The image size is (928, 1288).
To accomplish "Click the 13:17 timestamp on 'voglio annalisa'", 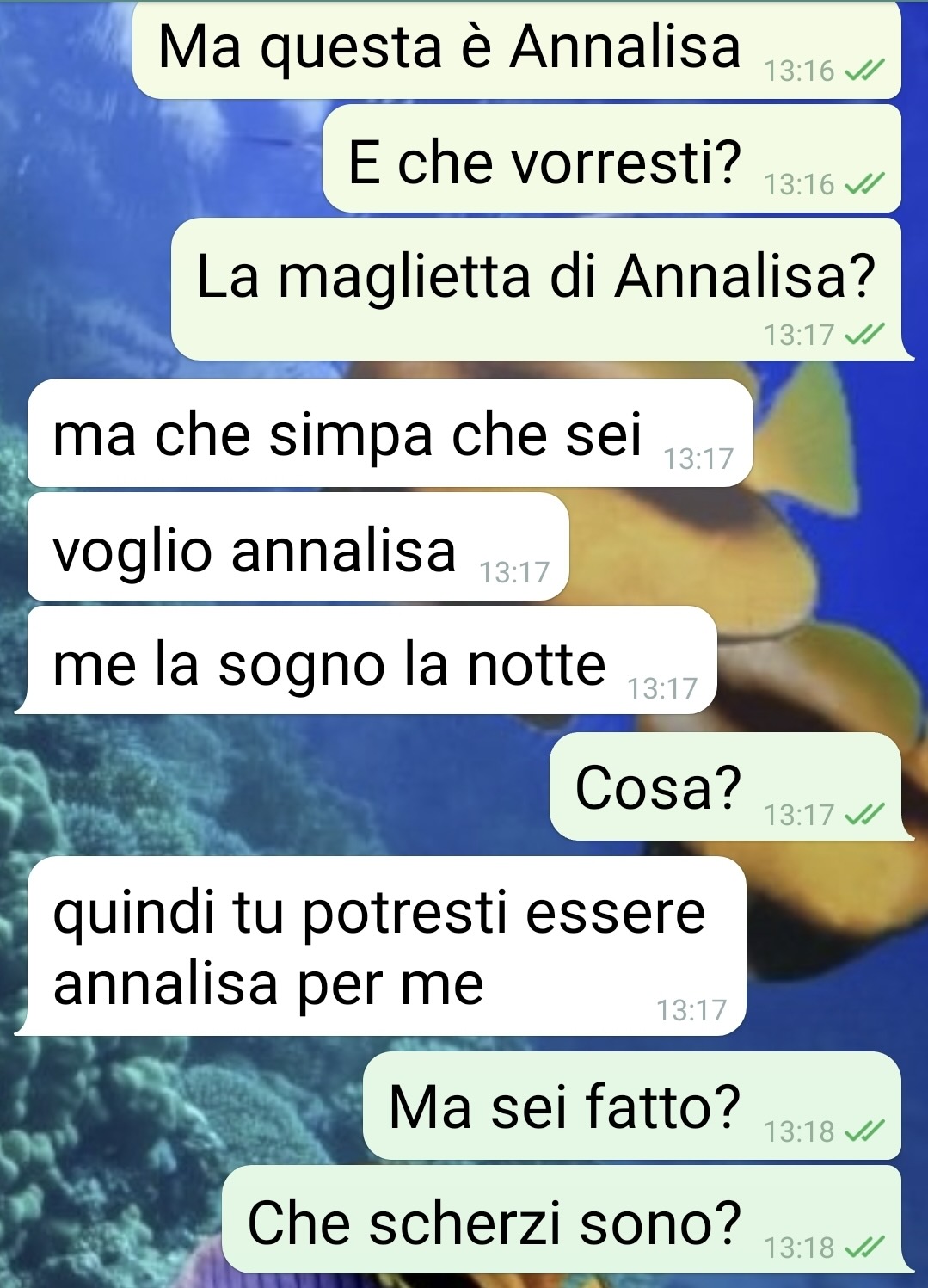I will (514, 572).
